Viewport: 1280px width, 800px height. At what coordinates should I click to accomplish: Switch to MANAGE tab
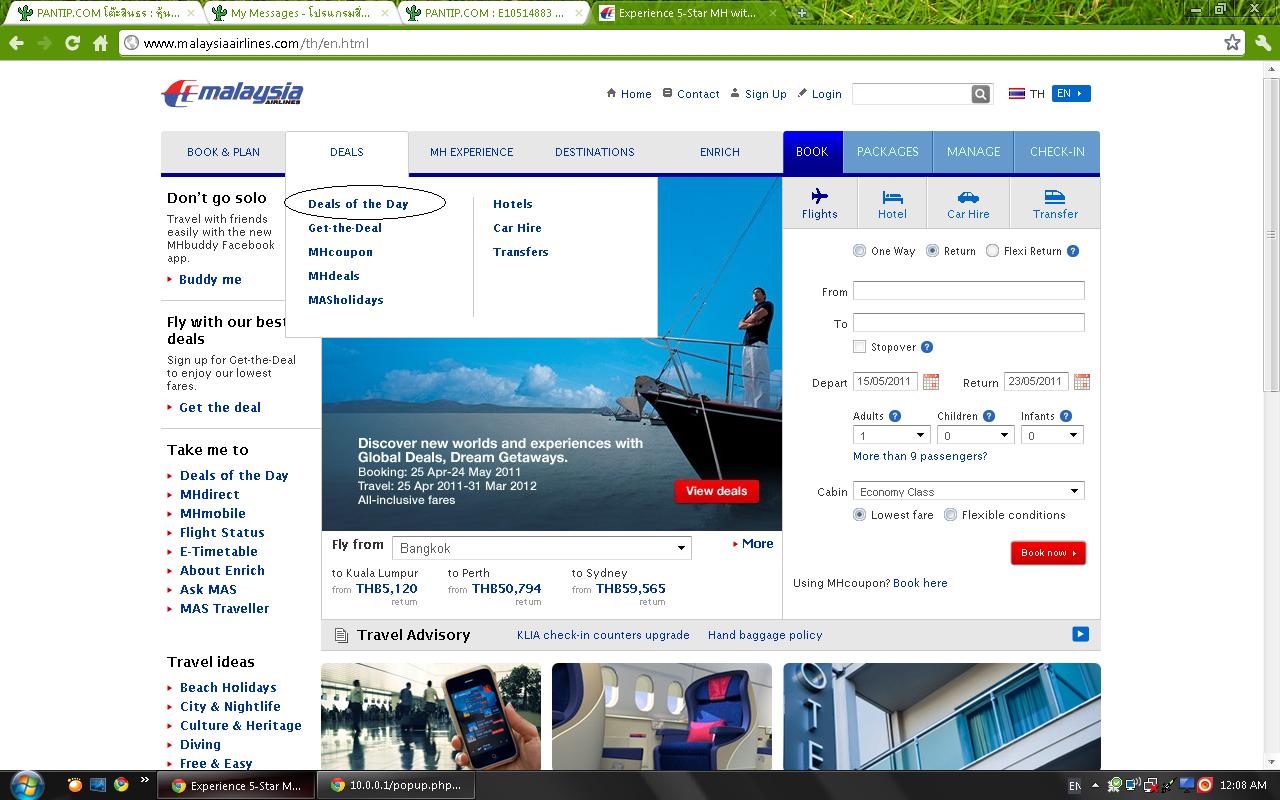[x=973, y=152]
